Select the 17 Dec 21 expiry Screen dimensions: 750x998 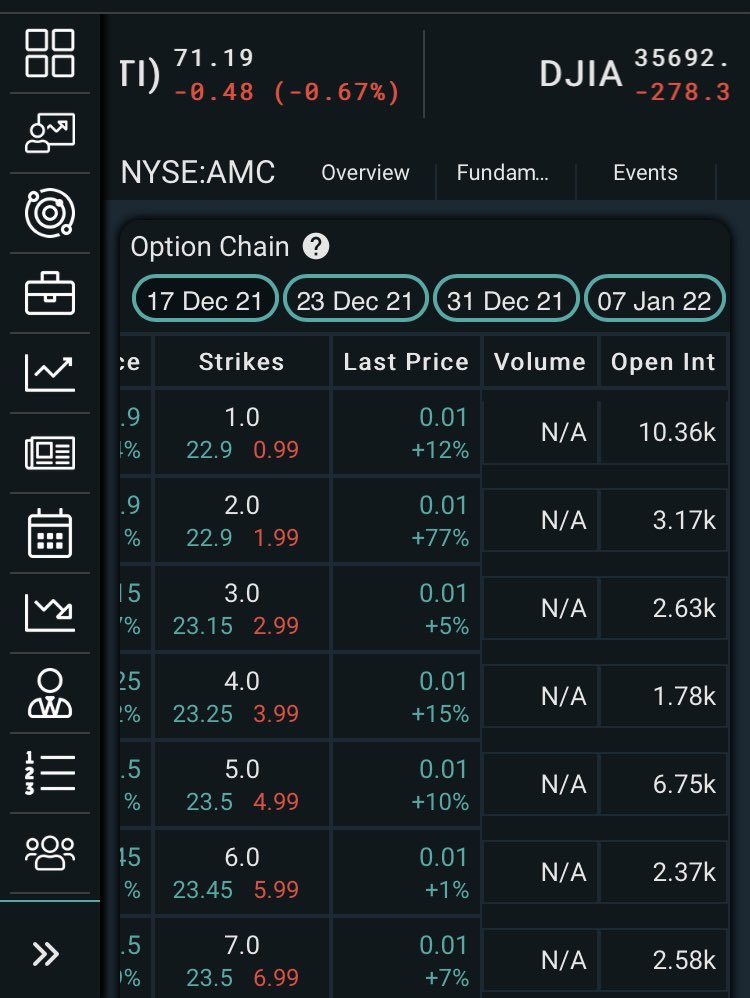[205, 299]
